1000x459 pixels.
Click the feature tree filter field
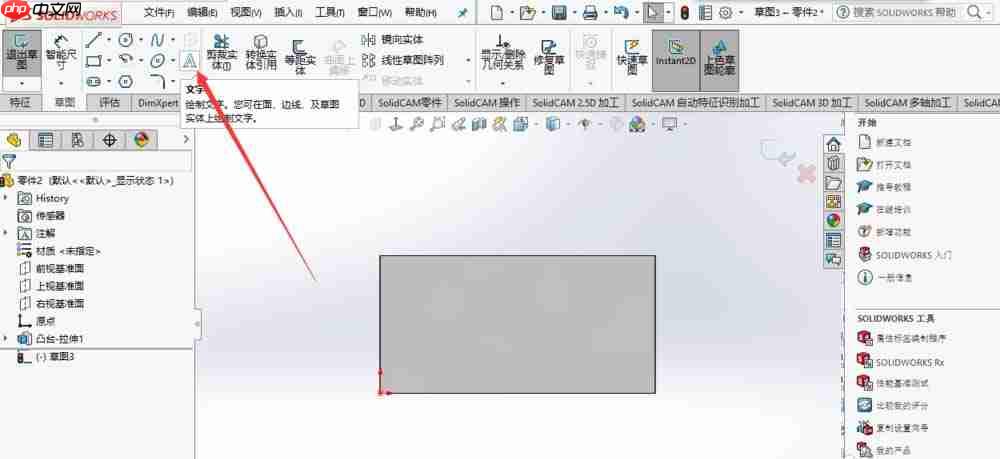point(96,161)
